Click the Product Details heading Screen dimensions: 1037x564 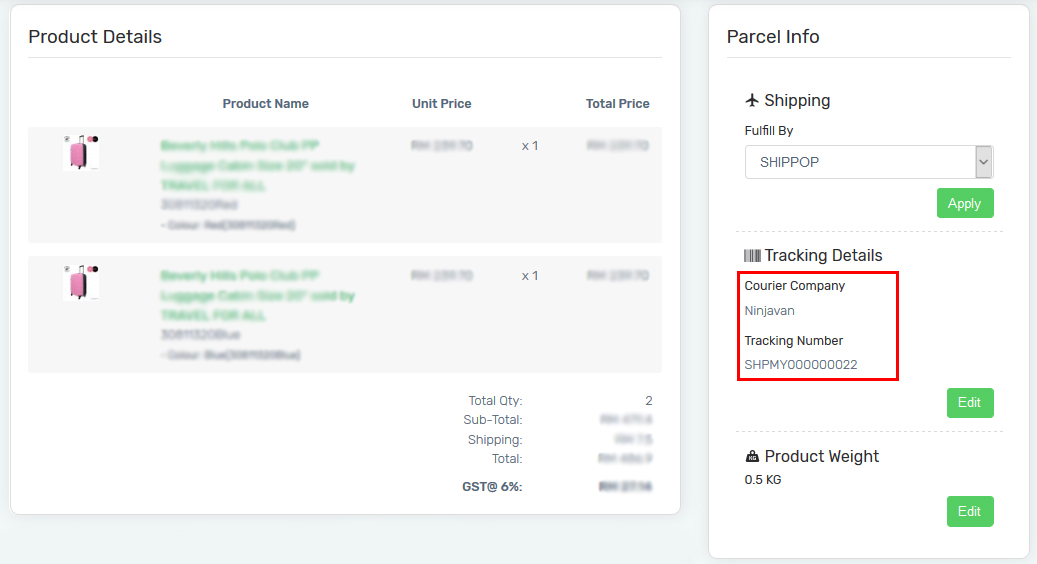[95, 37]
